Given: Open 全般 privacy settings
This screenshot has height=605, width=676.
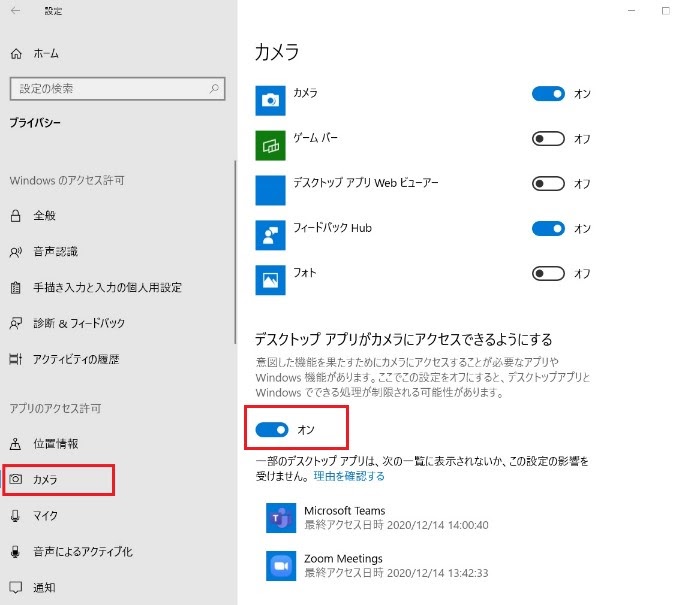Looking at the screenshot, I should [x=44, y=215].
